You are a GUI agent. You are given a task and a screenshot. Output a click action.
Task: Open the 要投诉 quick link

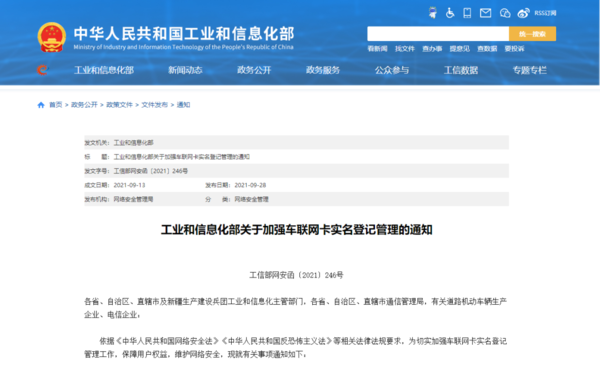pyautogui.click(x=514, y=49)
